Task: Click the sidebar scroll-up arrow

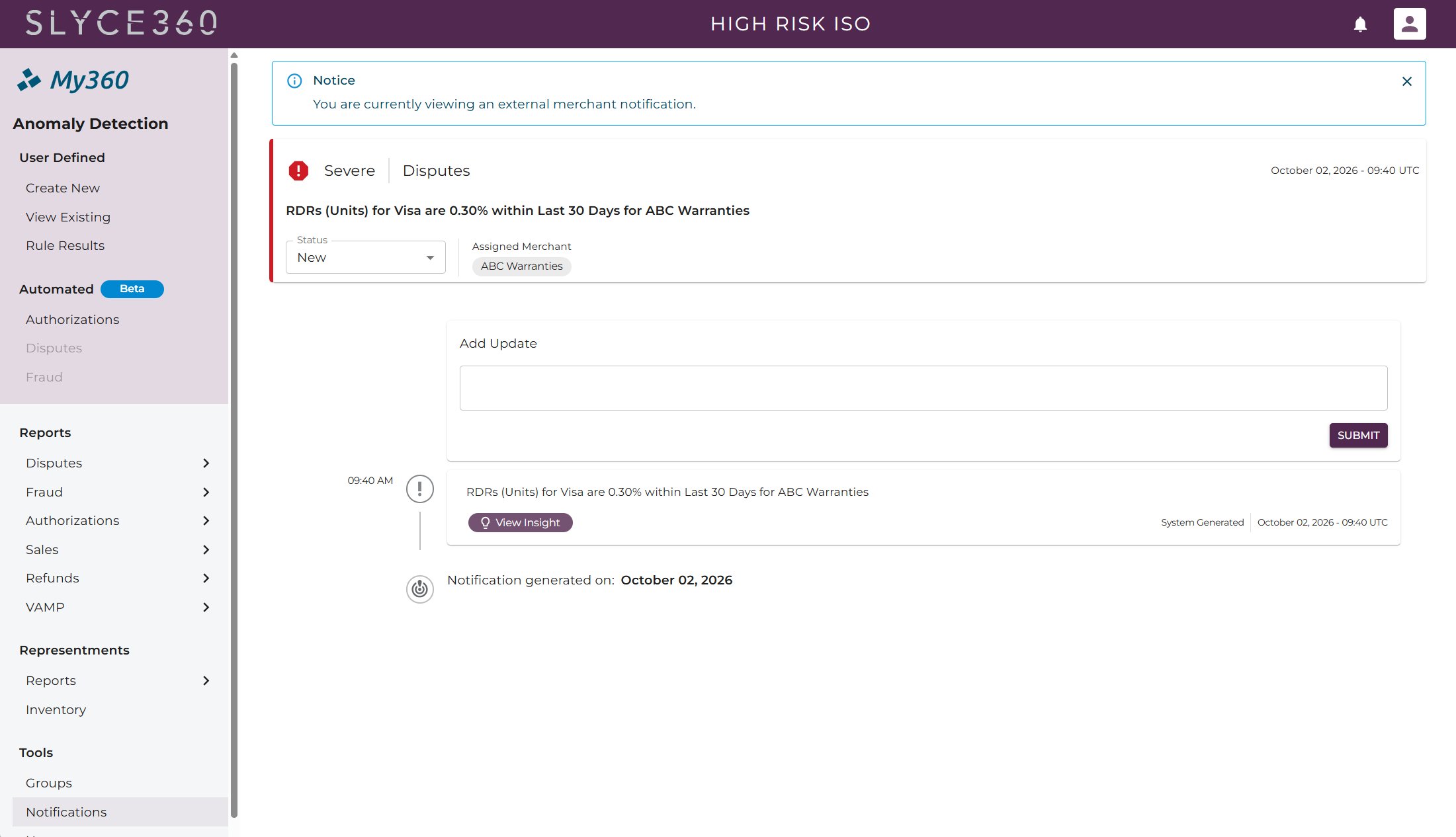Action: tap(234, 56)
